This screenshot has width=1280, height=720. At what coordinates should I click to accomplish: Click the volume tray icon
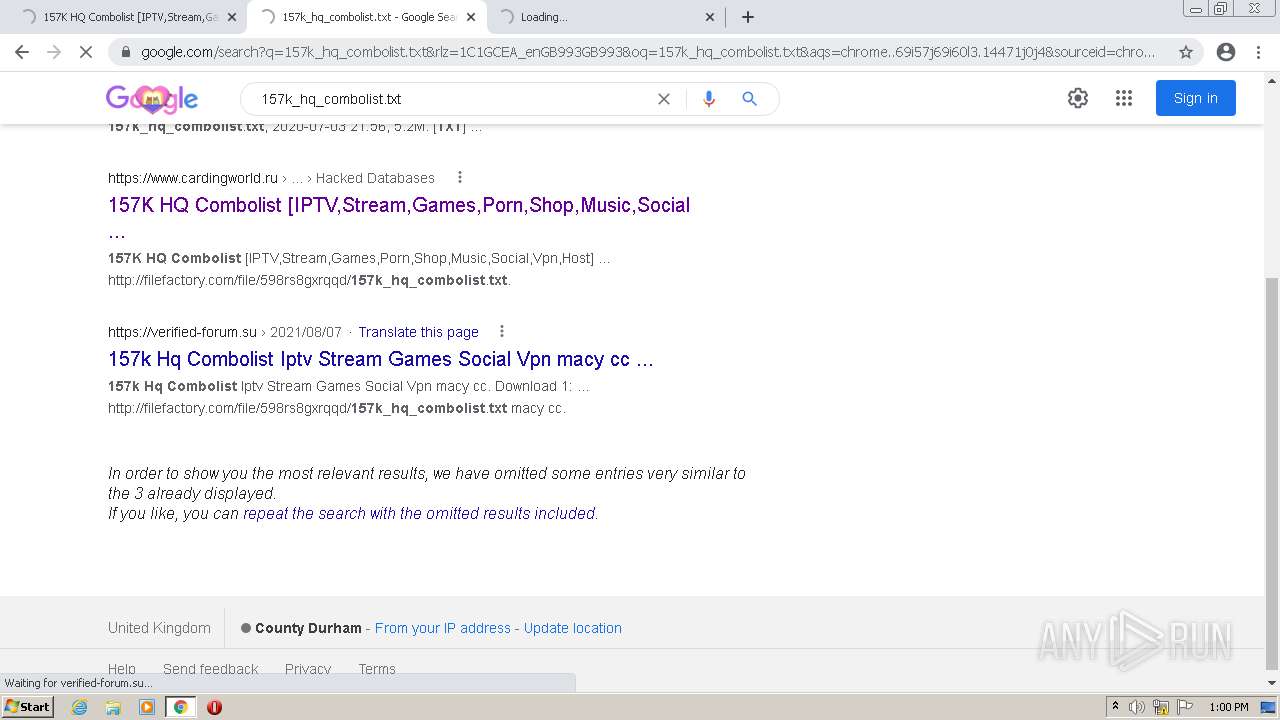(1137, 707)
